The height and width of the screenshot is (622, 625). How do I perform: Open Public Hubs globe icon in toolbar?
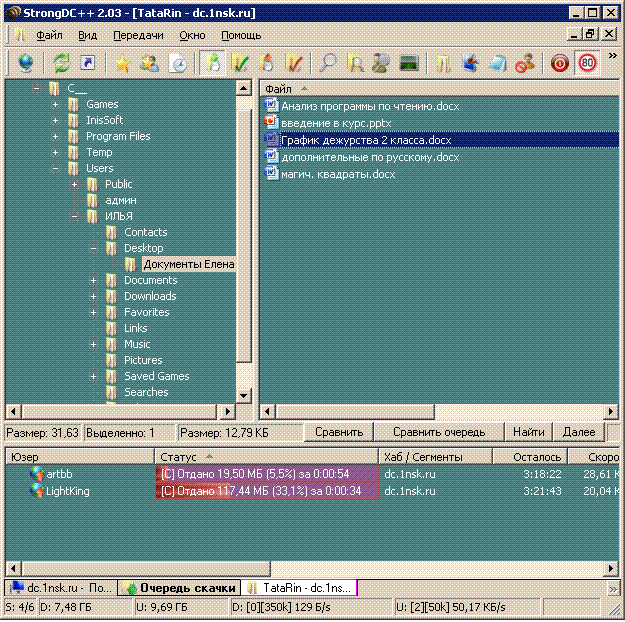click(x=26, y=63)
